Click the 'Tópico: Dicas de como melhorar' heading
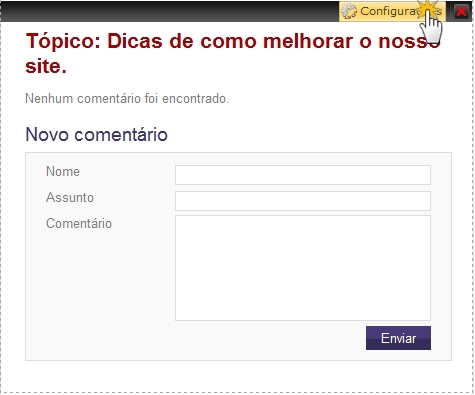This screenshot has height=395, width=475. [233, 53]
